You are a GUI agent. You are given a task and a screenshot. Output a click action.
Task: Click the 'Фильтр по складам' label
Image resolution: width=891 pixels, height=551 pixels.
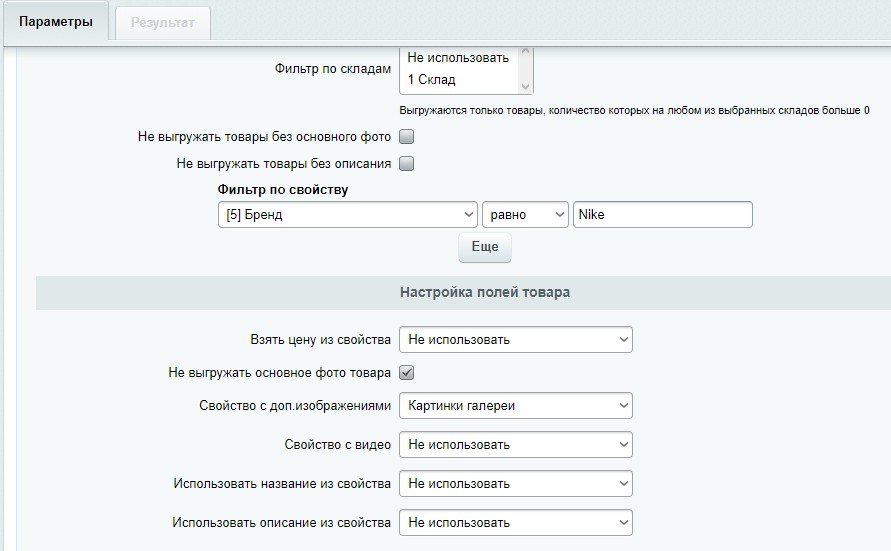pos(332,69)
